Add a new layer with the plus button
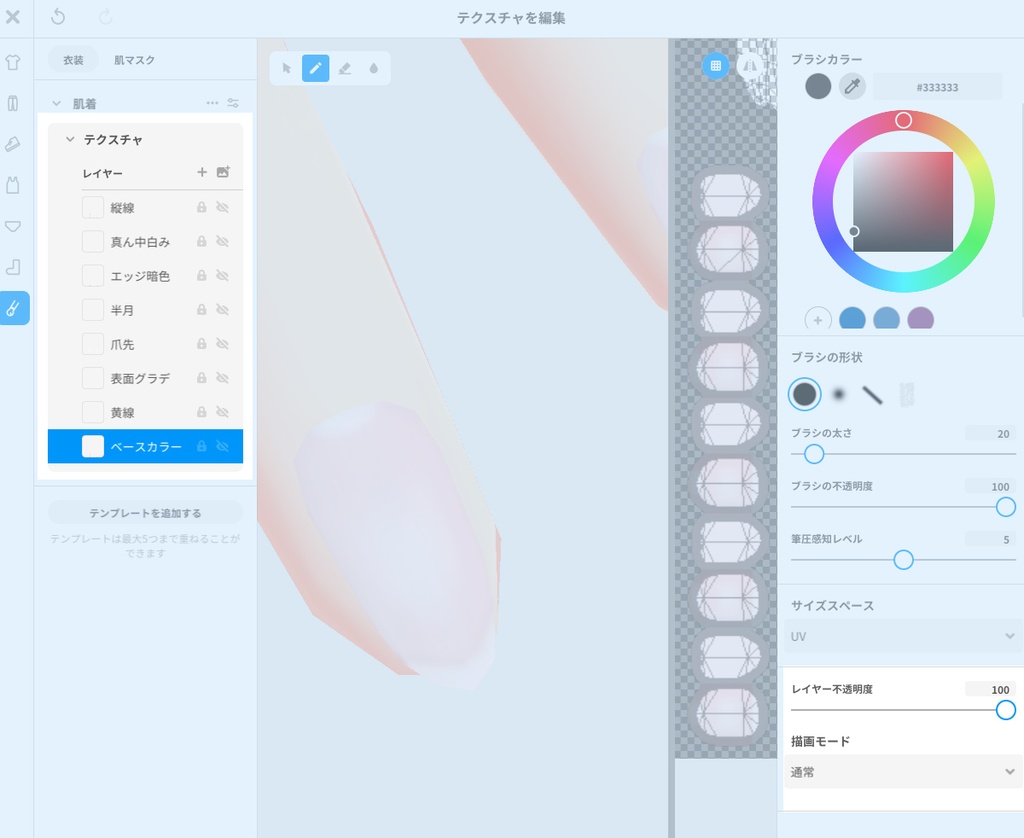1024x838 pixels. 202,172
